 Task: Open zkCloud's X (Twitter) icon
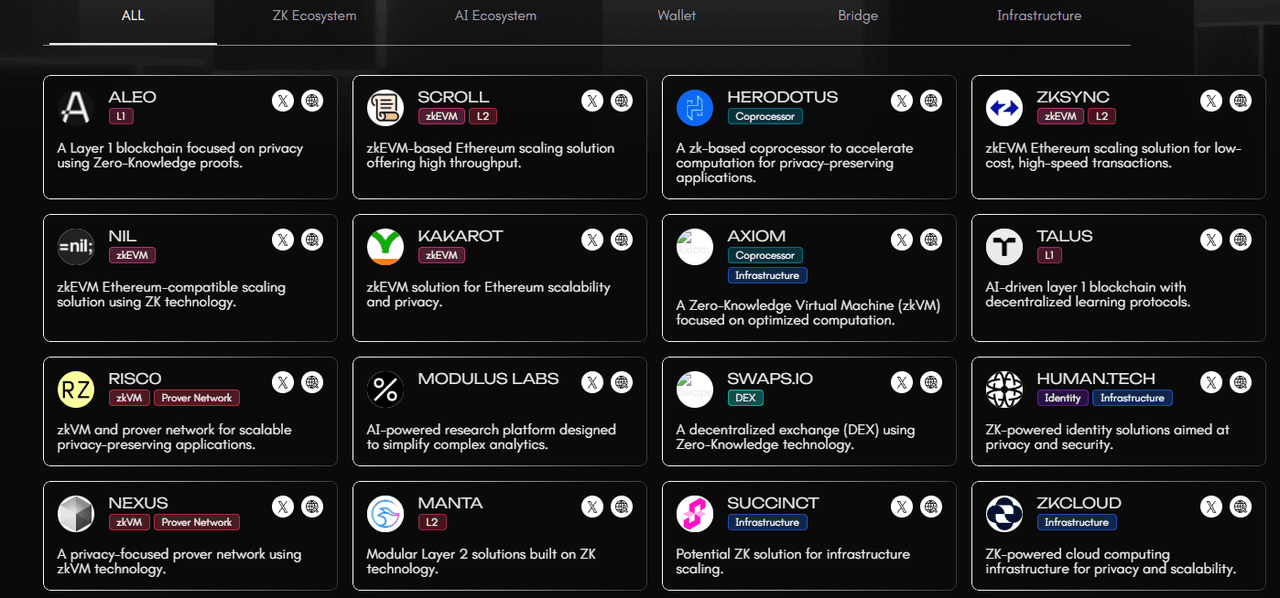pos(1211,506)
